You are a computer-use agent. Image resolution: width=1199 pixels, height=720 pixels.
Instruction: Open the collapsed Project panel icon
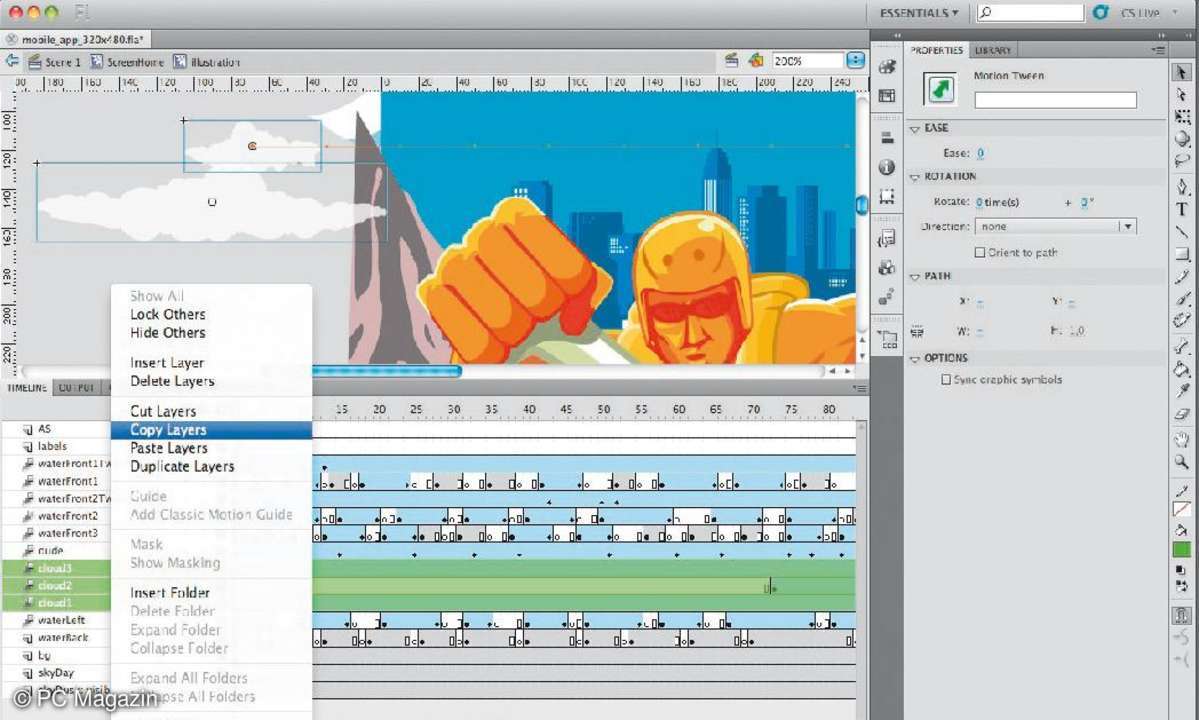click(887, 339)
